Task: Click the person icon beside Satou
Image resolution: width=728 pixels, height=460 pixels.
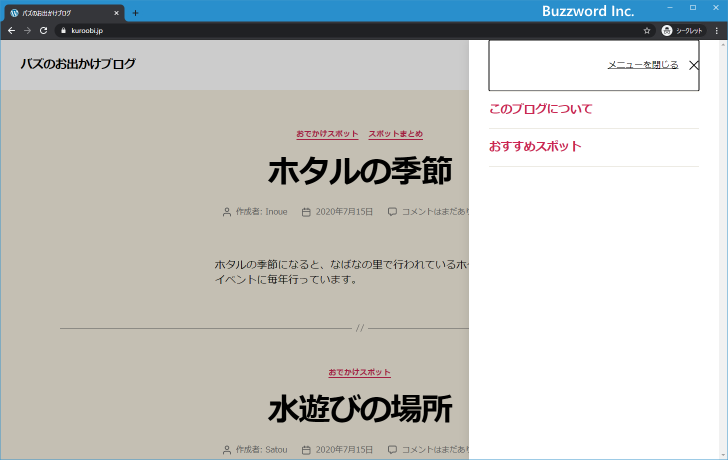Action: pyautogui.click(x=227, y=450)
